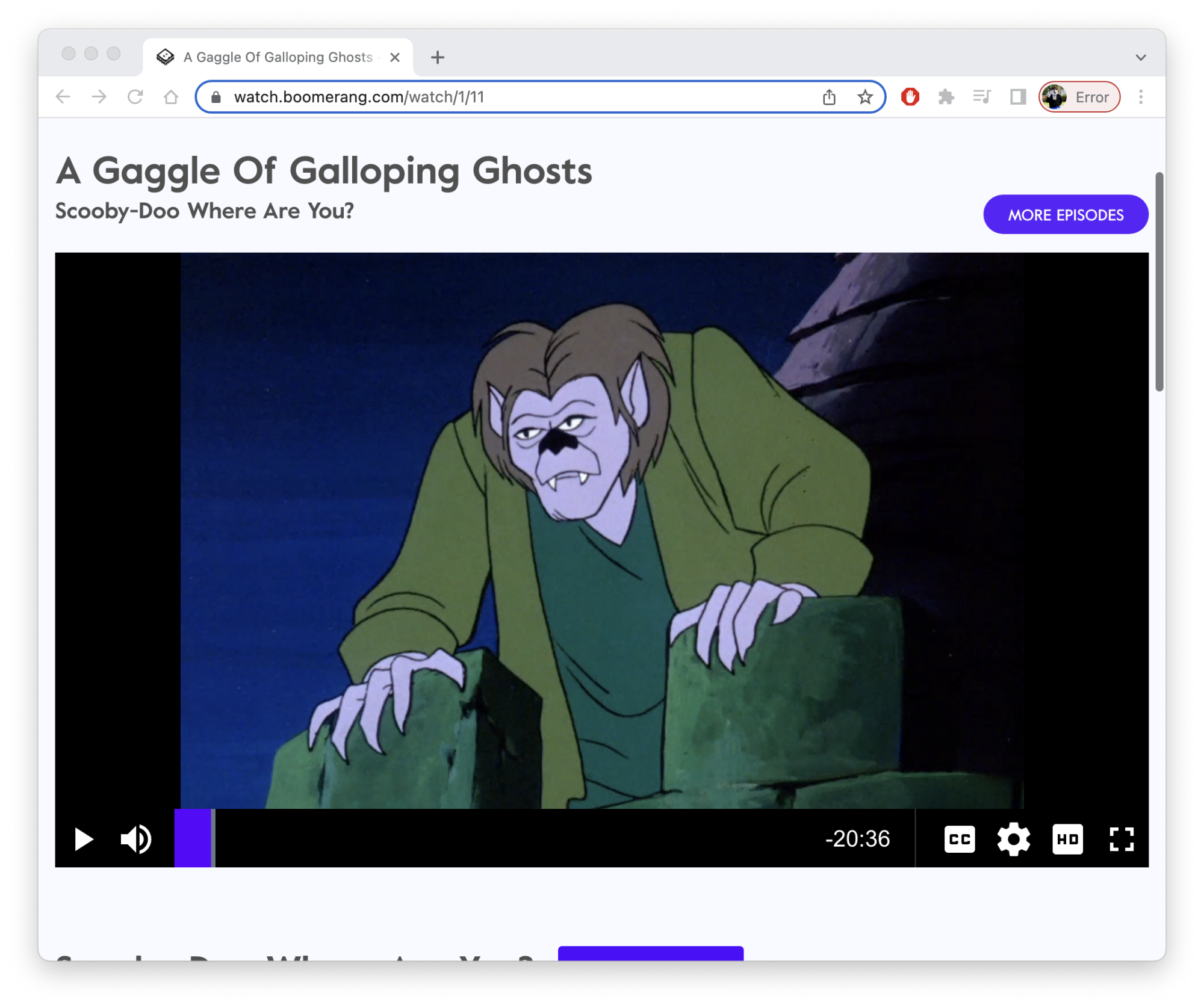This screenshot has width=1204, height=1008.
Task: Enter fullscreen video mode
Action: (1122, 839)
